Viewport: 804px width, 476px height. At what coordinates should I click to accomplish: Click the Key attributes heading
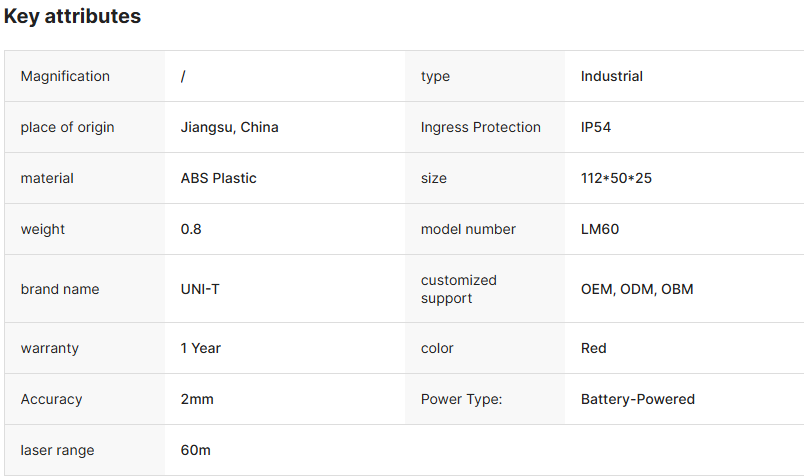click(x=72, y=17)
